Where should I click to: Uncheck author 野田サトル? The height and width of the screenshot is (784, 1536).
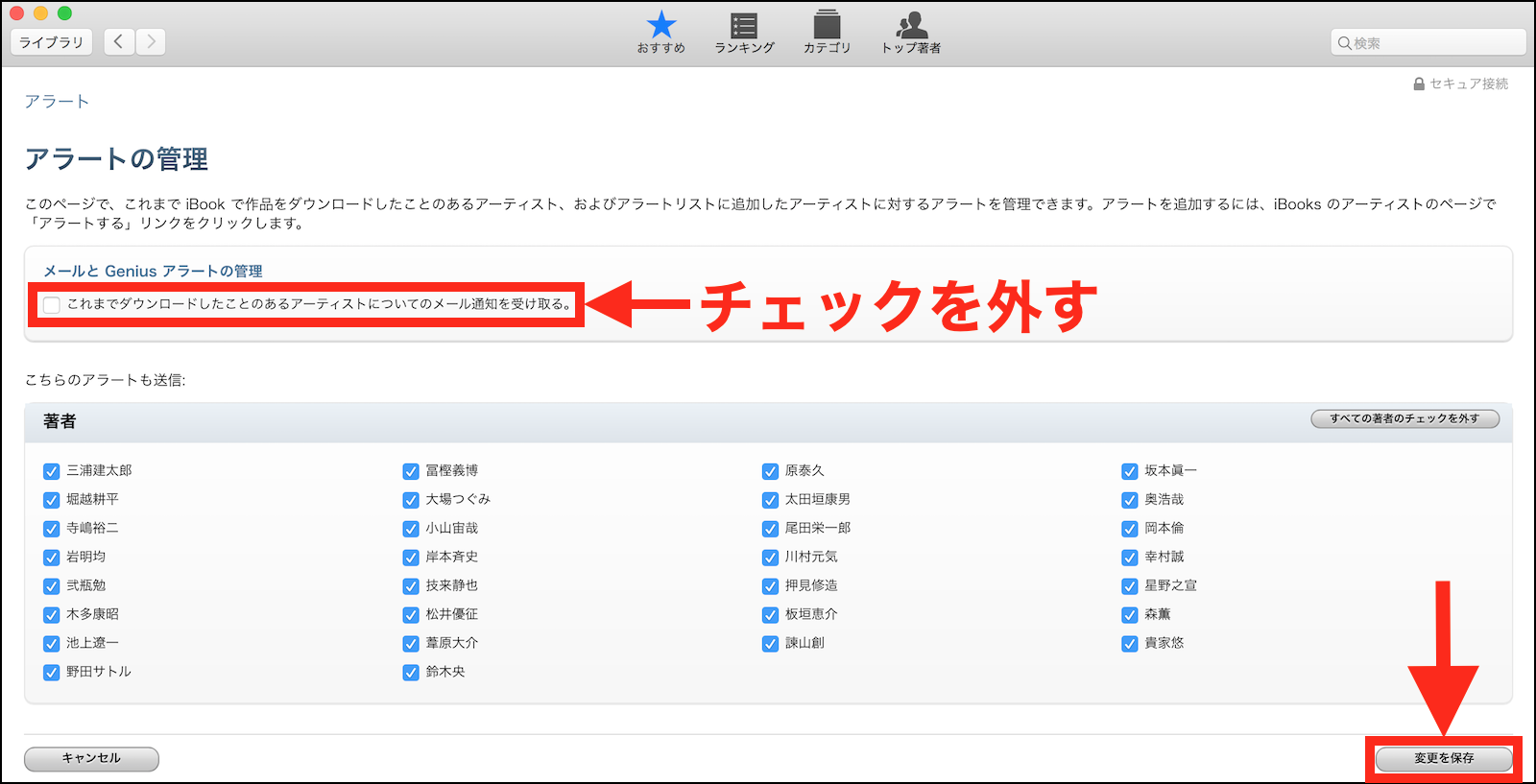tap(52, 673)
